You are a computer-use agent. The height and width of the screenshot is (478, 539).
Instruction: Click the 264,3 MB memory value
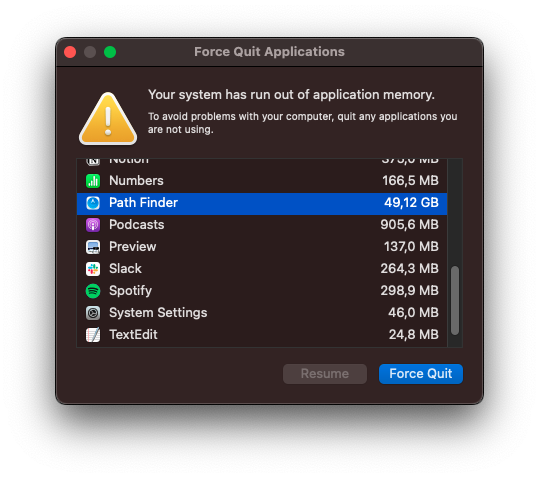pos(409,269)
